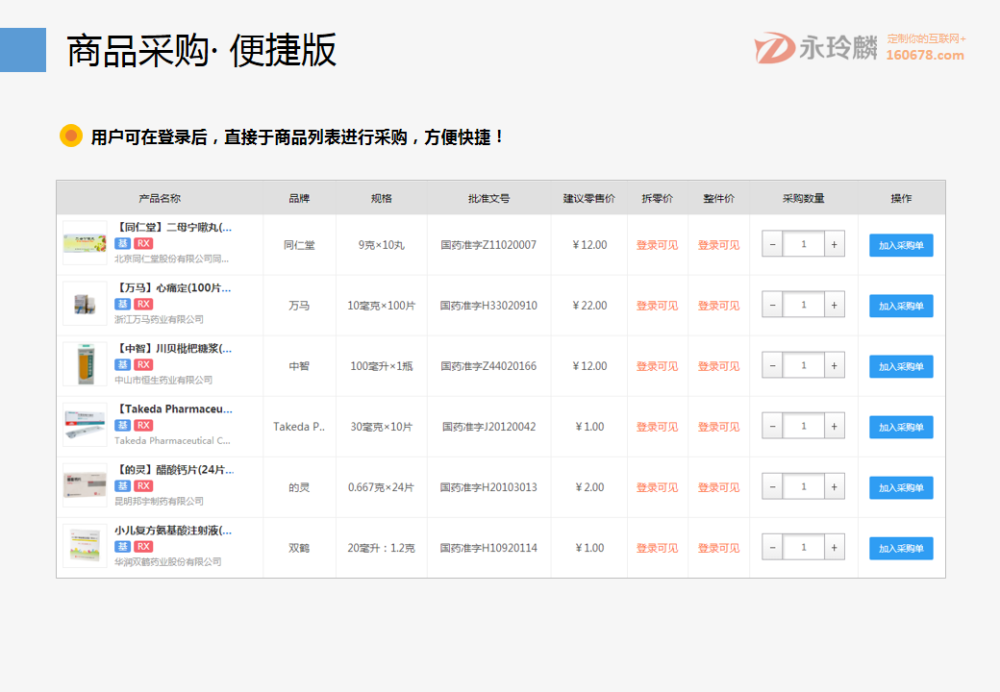Viewport: 1000px width, 692px height.
Task: Click 加入采购单 for the Takeda product
Action: pyautogui.click(x=899, y=426)
